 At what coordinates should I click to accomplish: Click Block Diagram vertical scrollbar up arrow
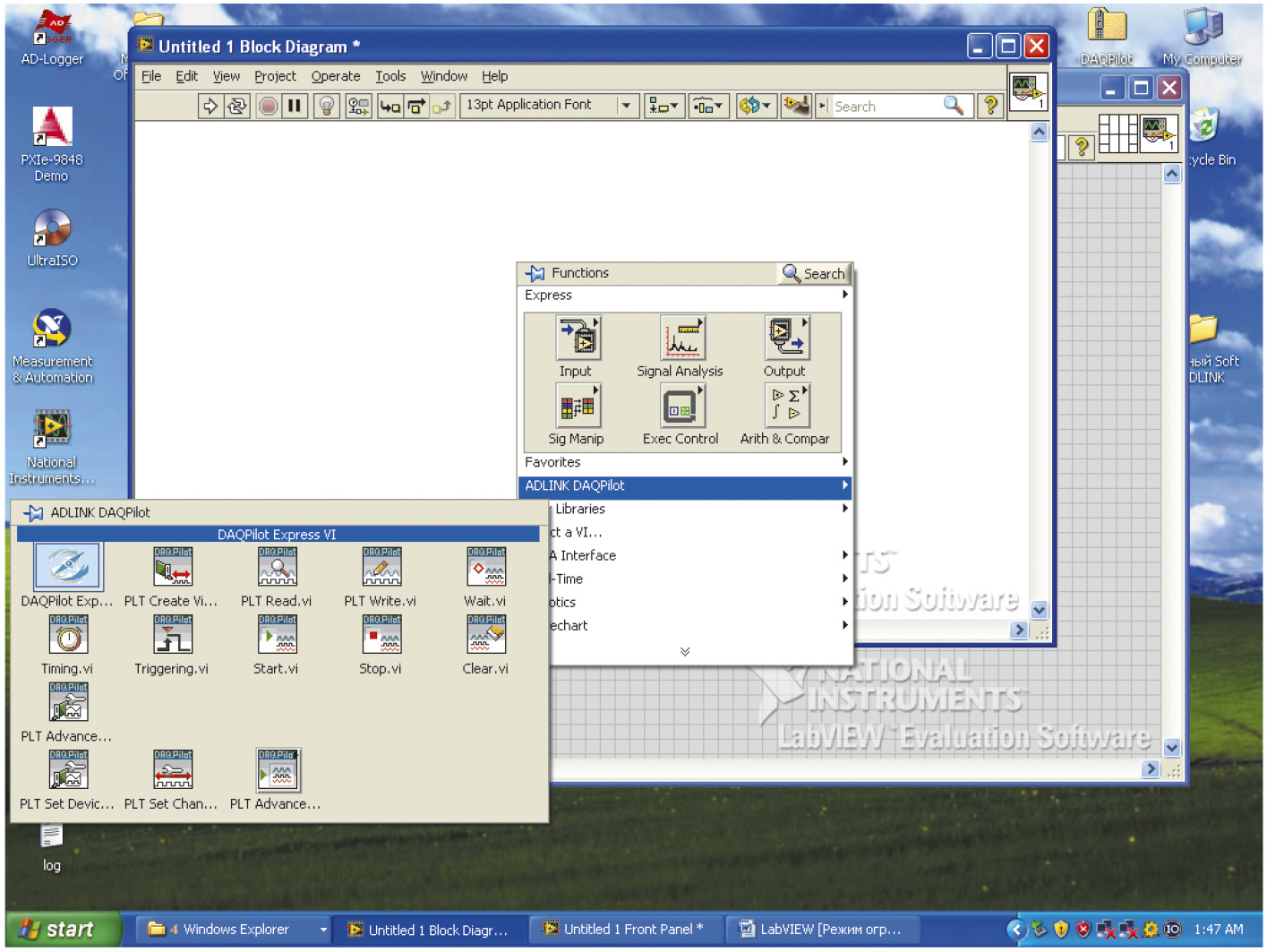click(1039, 133)
